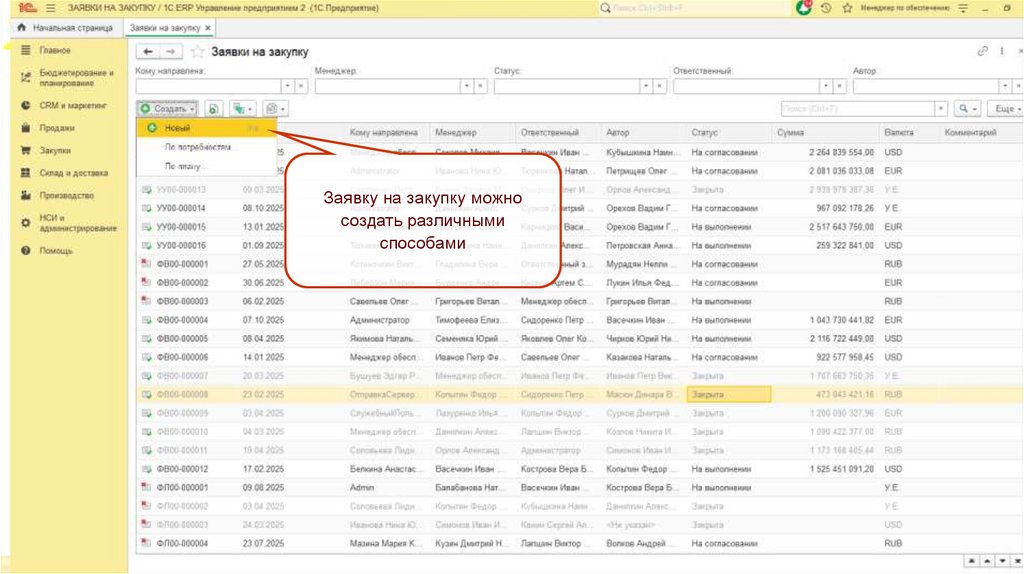The width and height of the screenshot is (1024, 574).
Task: Click the Менеджер по обеспечению user name
Action: [x=905, y=8]
